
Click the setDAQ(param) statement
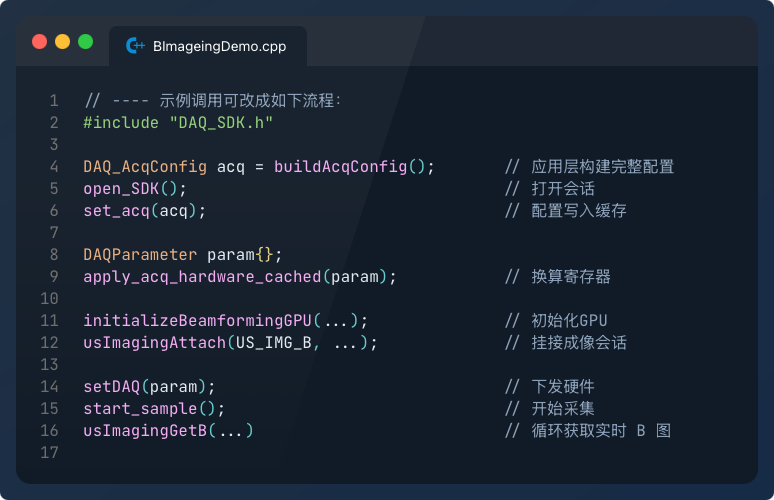coord(149,386)
